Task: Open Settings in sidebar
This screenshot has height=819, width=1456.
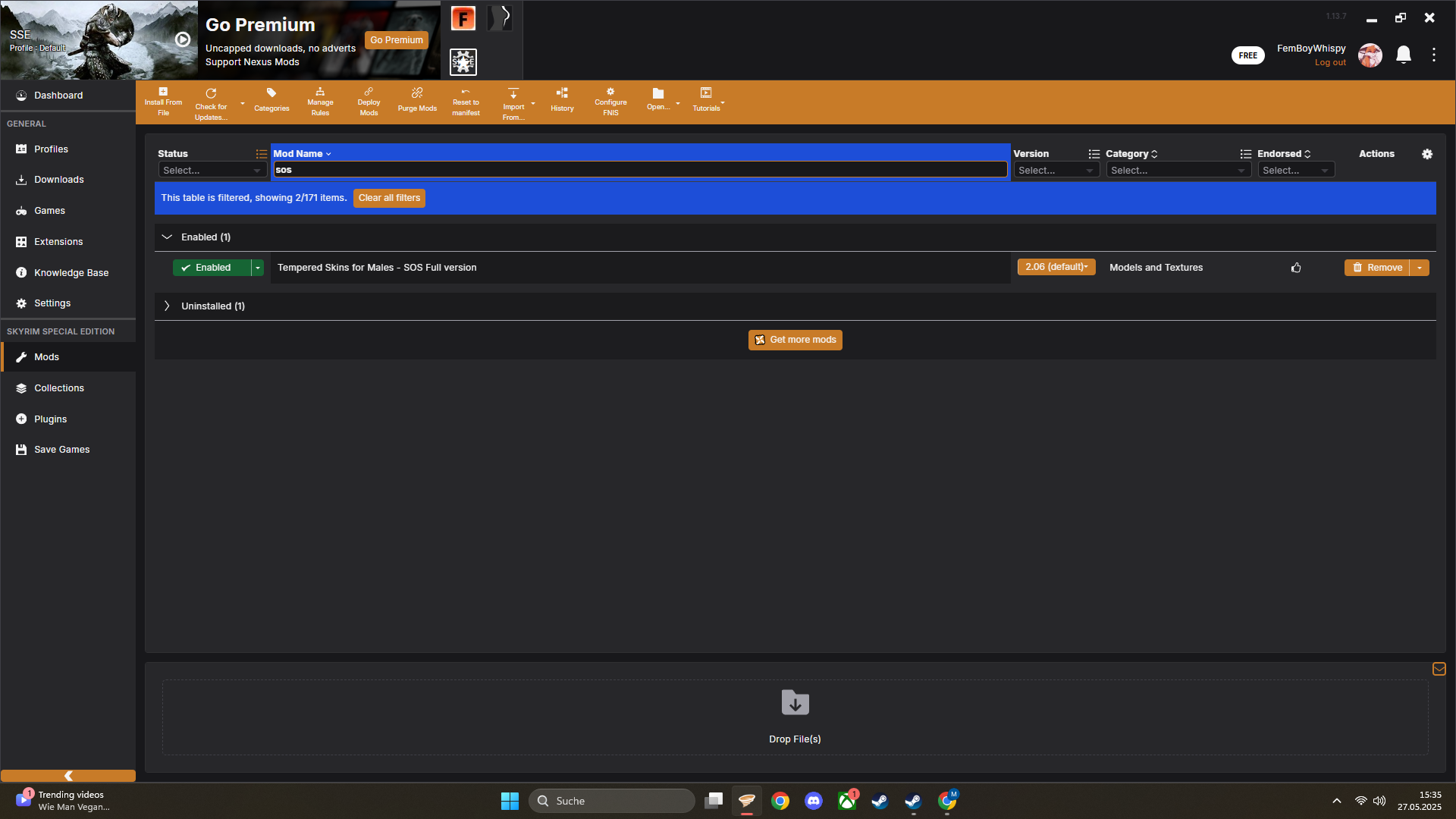Action: 68,303
